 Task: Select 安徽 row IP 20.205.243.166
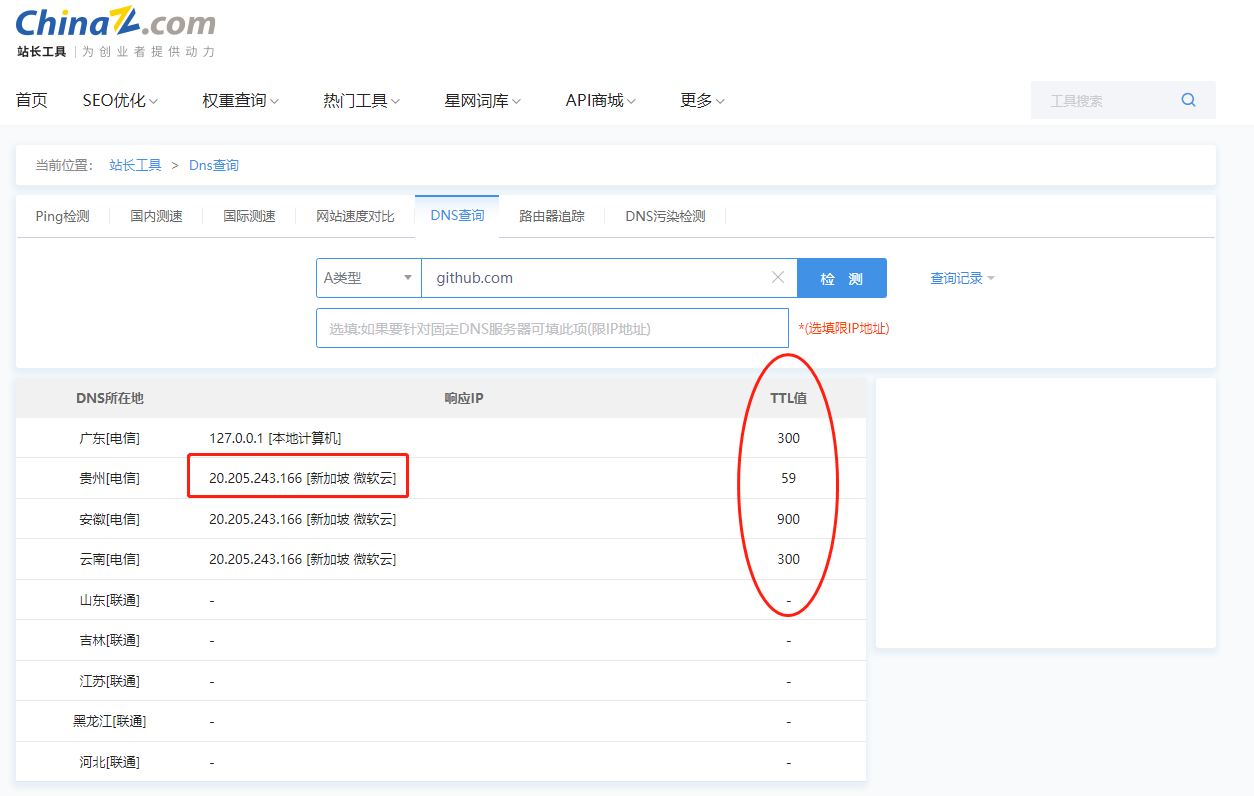302,519
